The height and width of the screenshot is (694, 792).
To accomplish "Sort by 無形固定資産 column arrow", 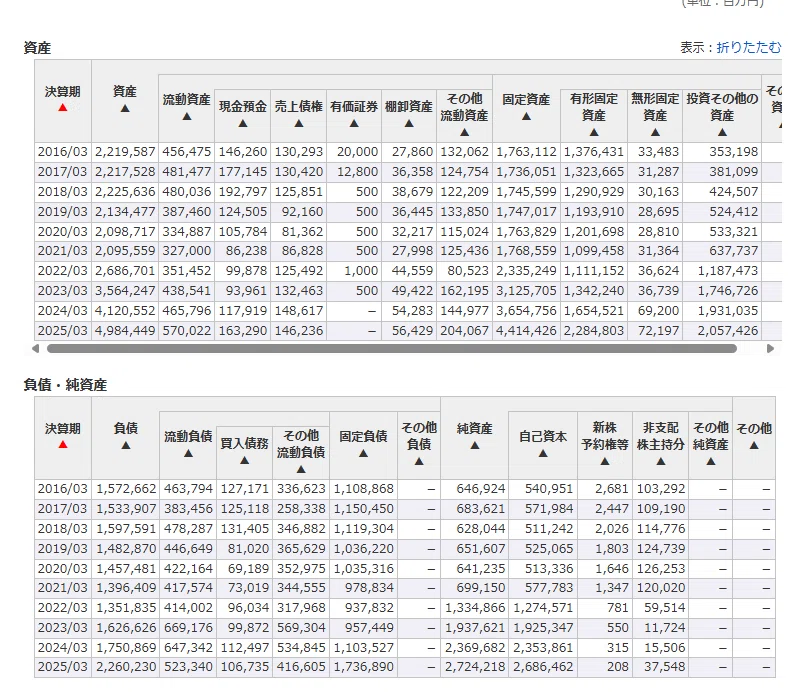I will click(x=655, y=132).
